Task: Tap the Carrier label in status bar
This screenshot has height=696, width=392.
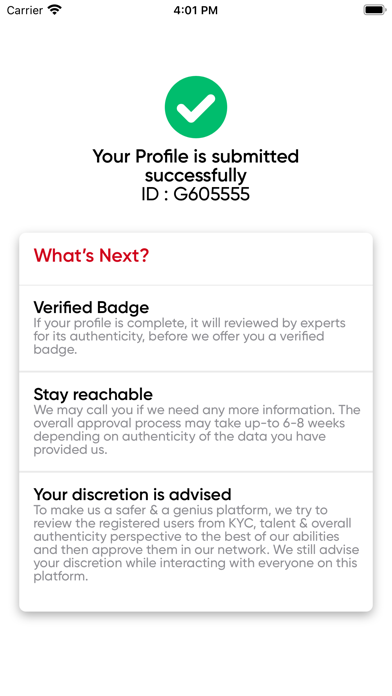Action: pyautogui.click(x=24, y=10)
